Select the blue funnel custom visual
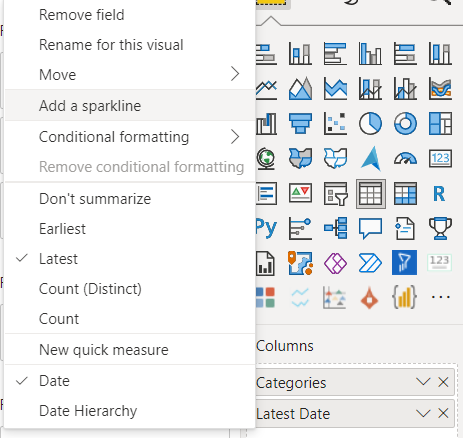The height and width of the screenshot is (438, 463). click(404, 263)
